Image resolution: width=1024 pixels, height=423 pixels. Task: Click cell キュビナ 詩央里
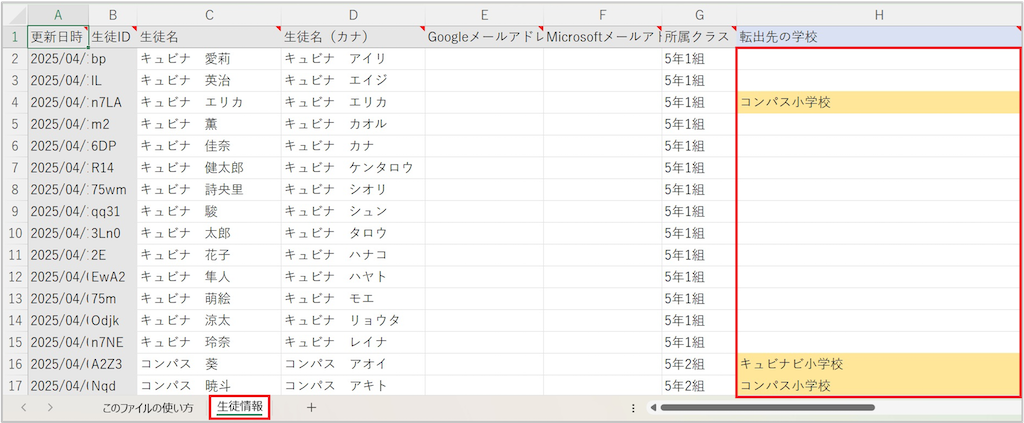tap(209, 189)
